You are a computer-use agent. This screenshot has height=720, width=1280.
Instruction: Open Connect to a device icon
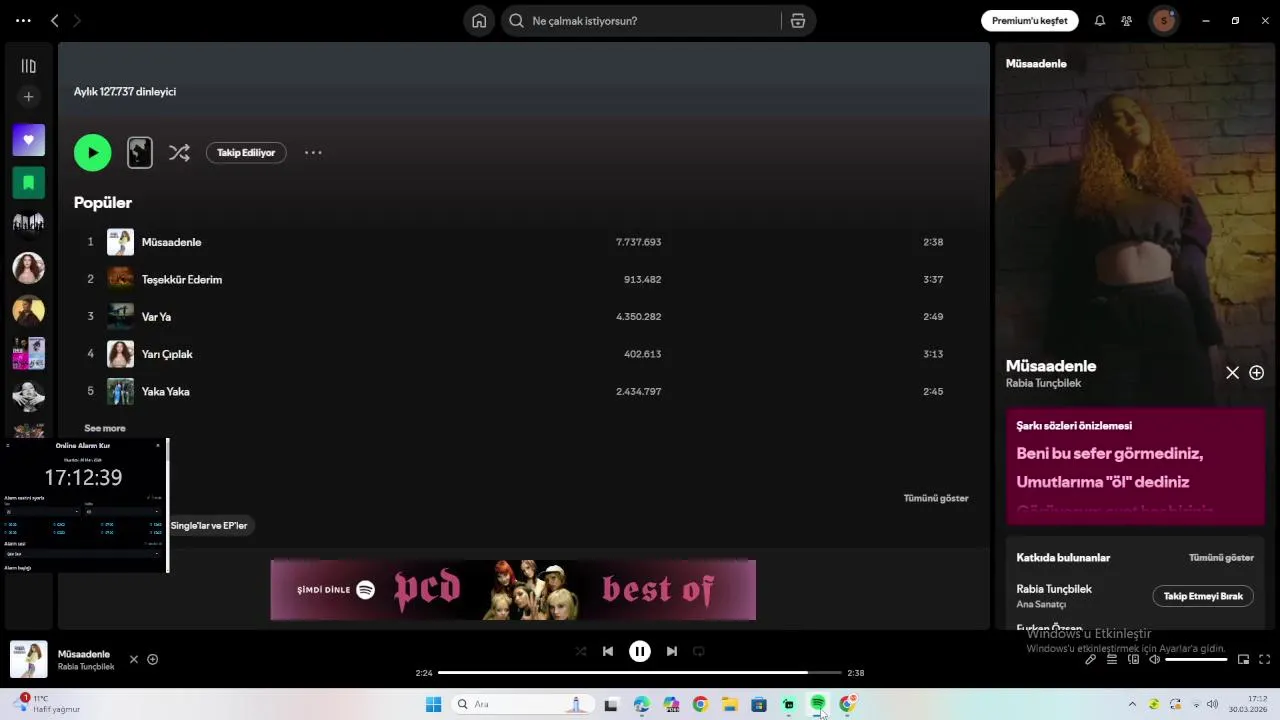[1134, 660]
